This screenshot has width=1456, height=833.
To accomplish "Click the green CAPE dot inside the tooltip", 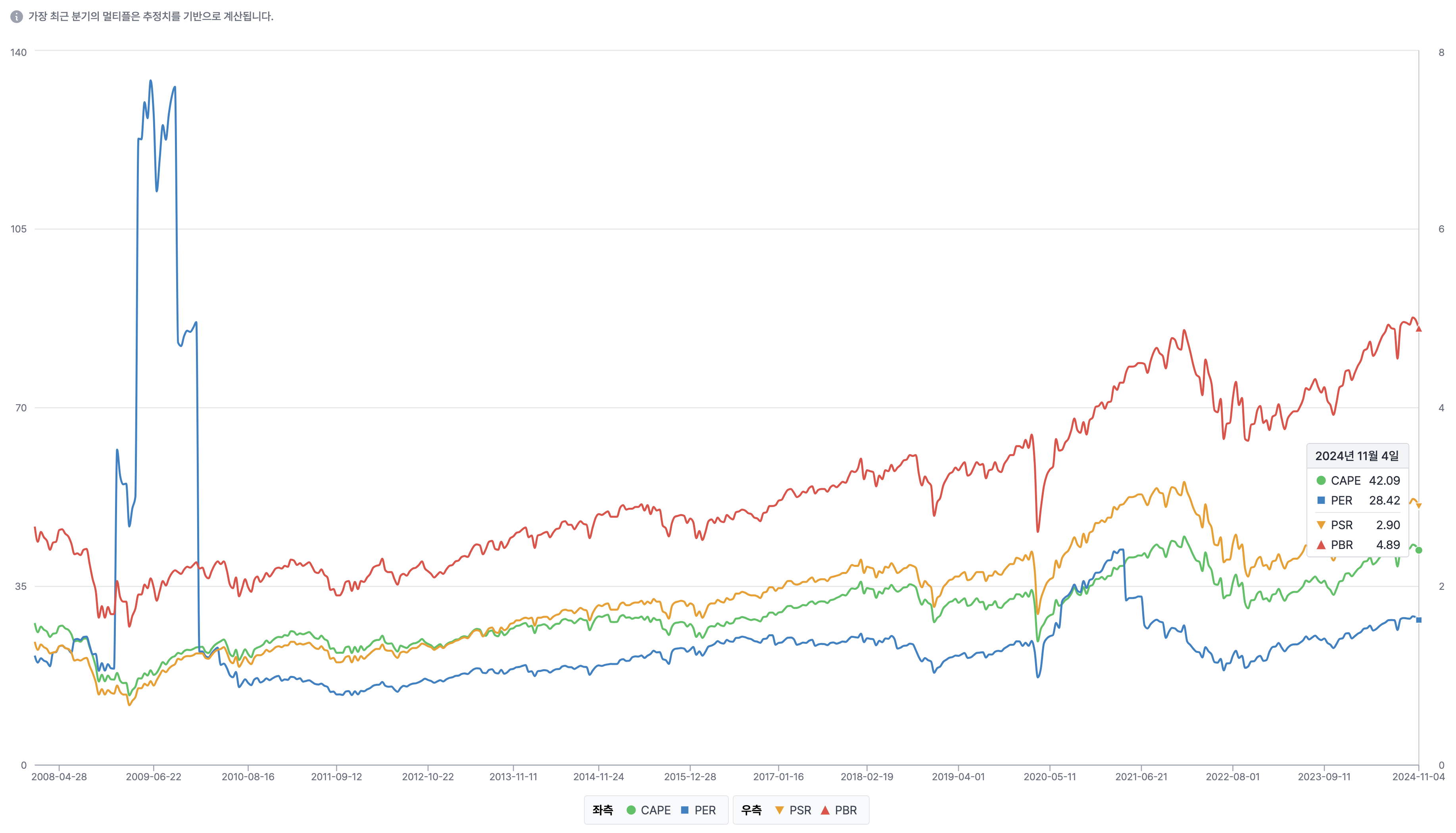I will pos(1321,481).
